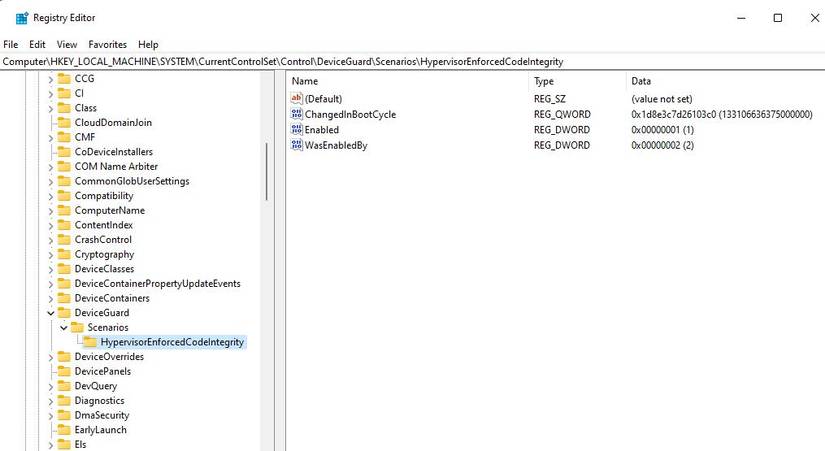This screenshot has height=451, width=825.
Task: Click the ComputerName folder icon
Action: click(64, 211)
